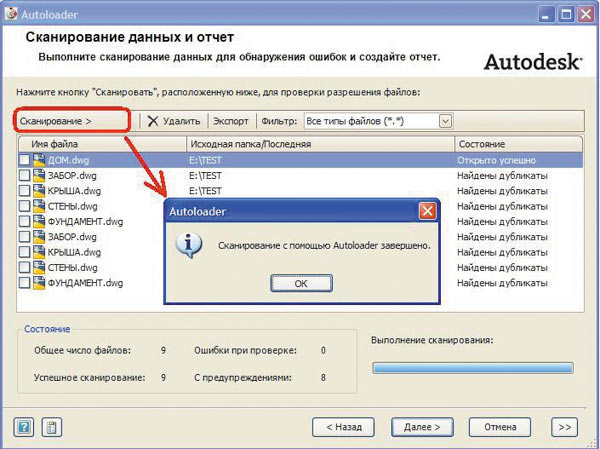Click the 'Успешное сканирование:' label
Image resolution: width=600 pixels, height=449 pixels.
pos(90,378)
